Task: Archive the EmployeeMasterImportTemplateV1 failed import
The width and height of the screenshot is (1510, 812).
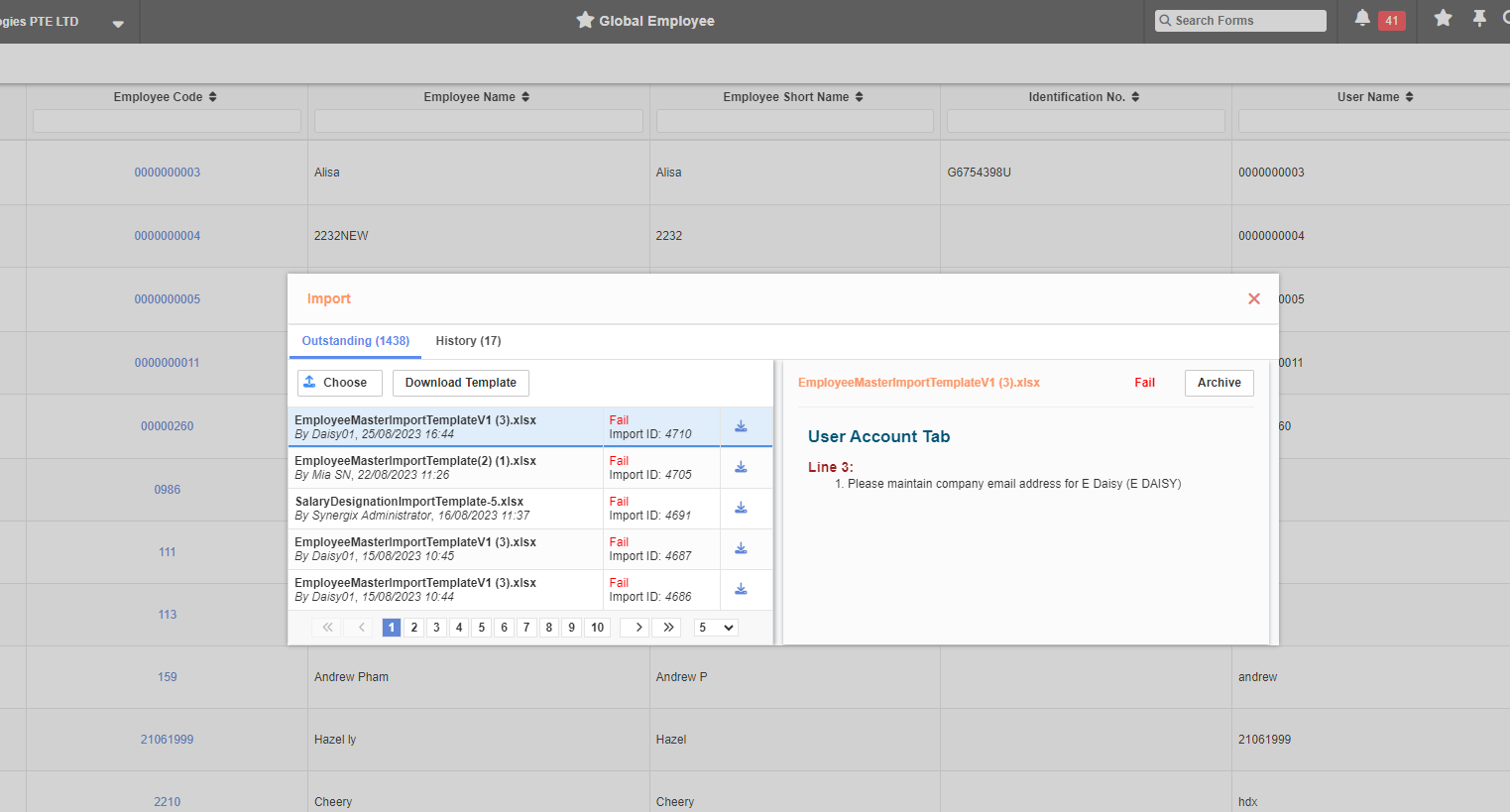Action: click(x=1219, y=382)
